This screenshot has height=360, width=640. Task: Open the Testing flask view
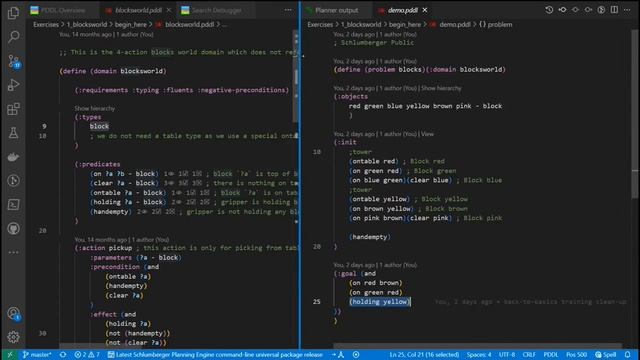coord(13,133)
